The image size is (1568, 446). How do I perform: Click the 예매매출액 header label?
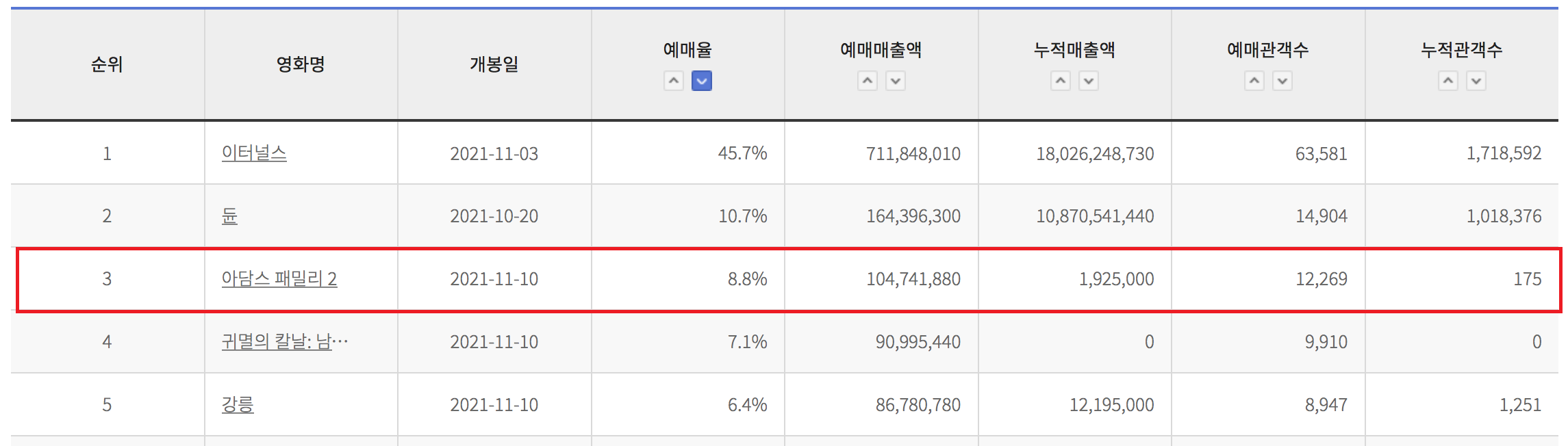(881, 49)
